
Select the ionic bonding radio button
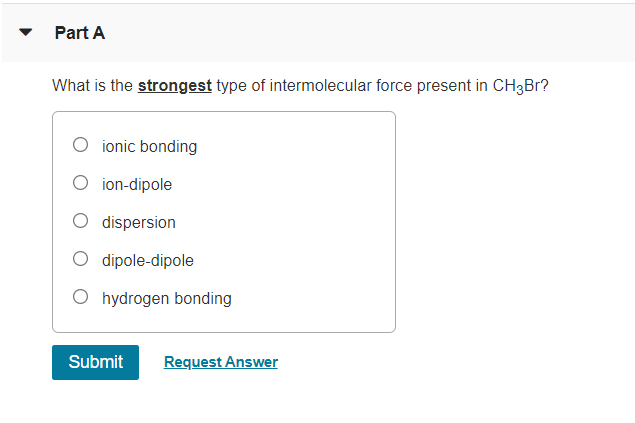coord(80,145)
